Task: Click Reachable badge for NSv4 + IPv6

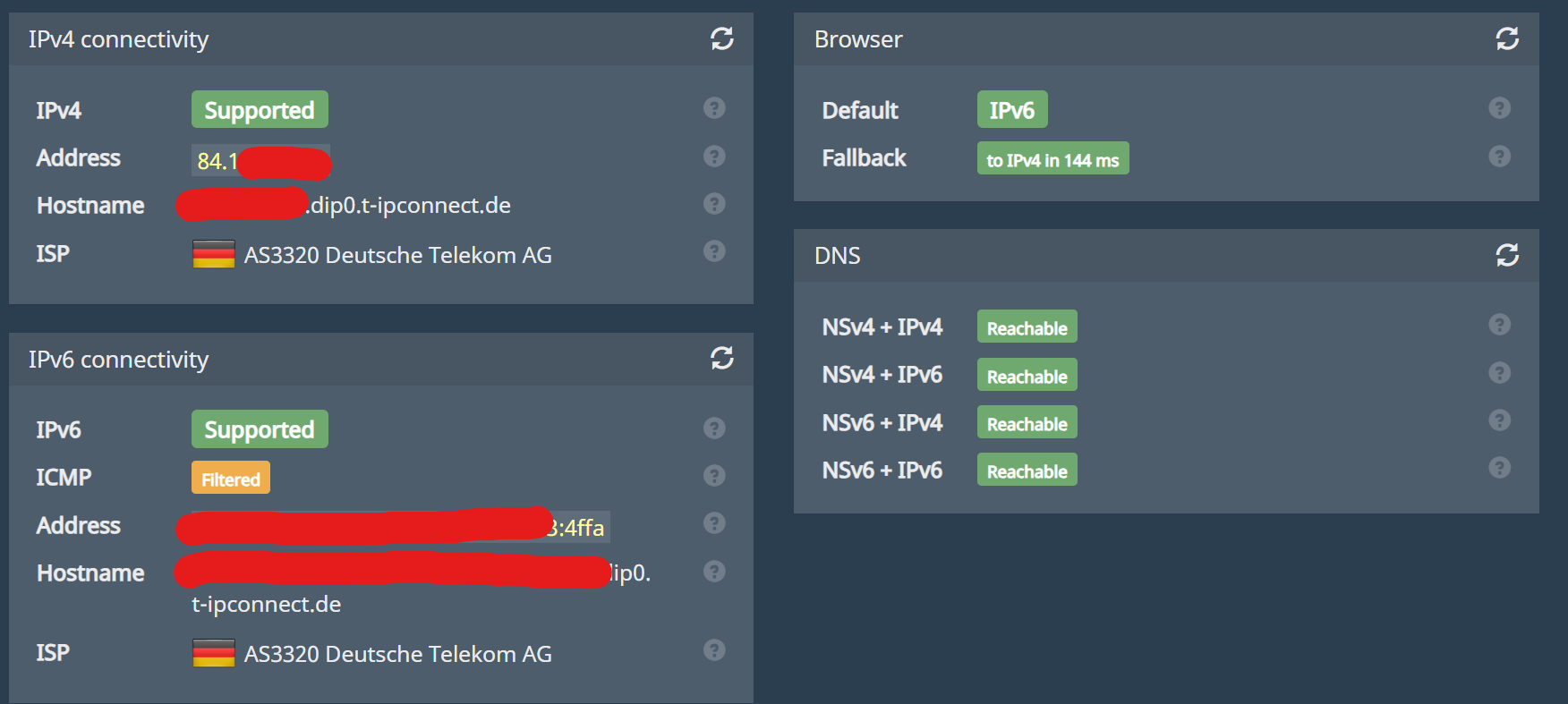Action: [x=1027, y=376]
